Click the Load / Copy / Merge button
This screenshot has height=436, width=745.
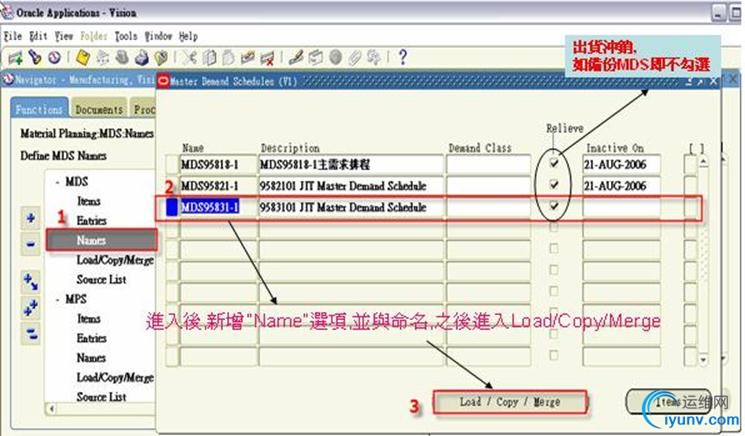pyautogui.click(x=510, y=402)
